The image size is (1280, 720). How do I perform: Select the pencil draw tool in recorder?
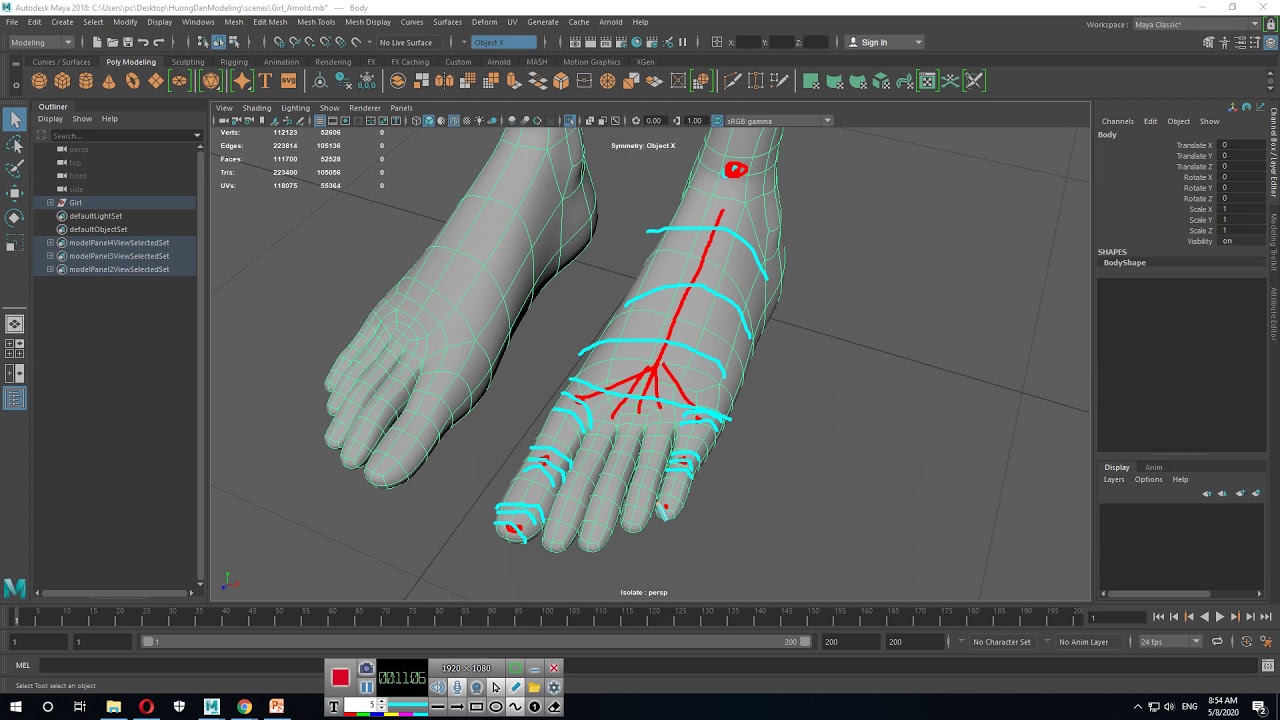pyautogui.click(x=515, y=687)
